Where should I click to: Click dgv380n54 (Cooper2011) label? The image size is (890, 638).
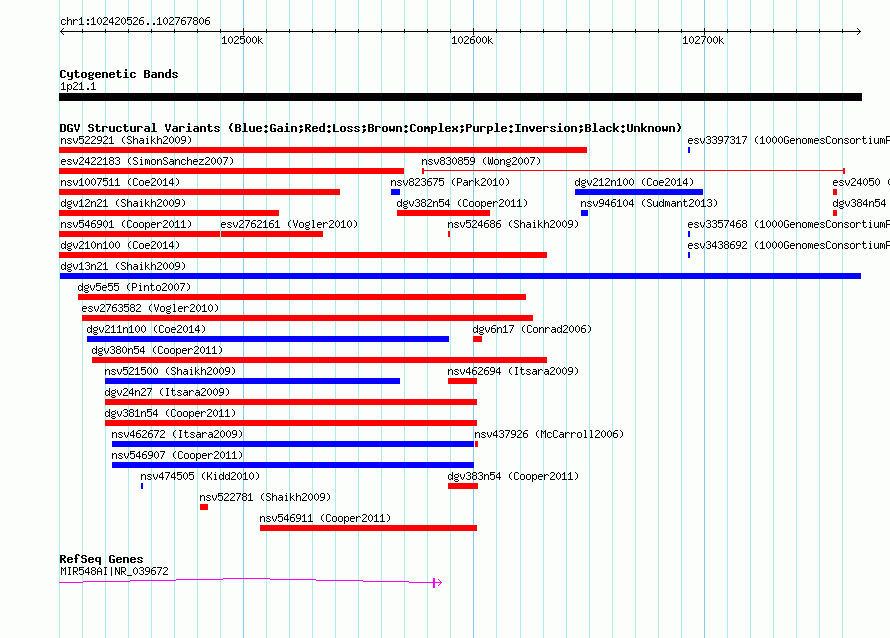tap(157, 350)
